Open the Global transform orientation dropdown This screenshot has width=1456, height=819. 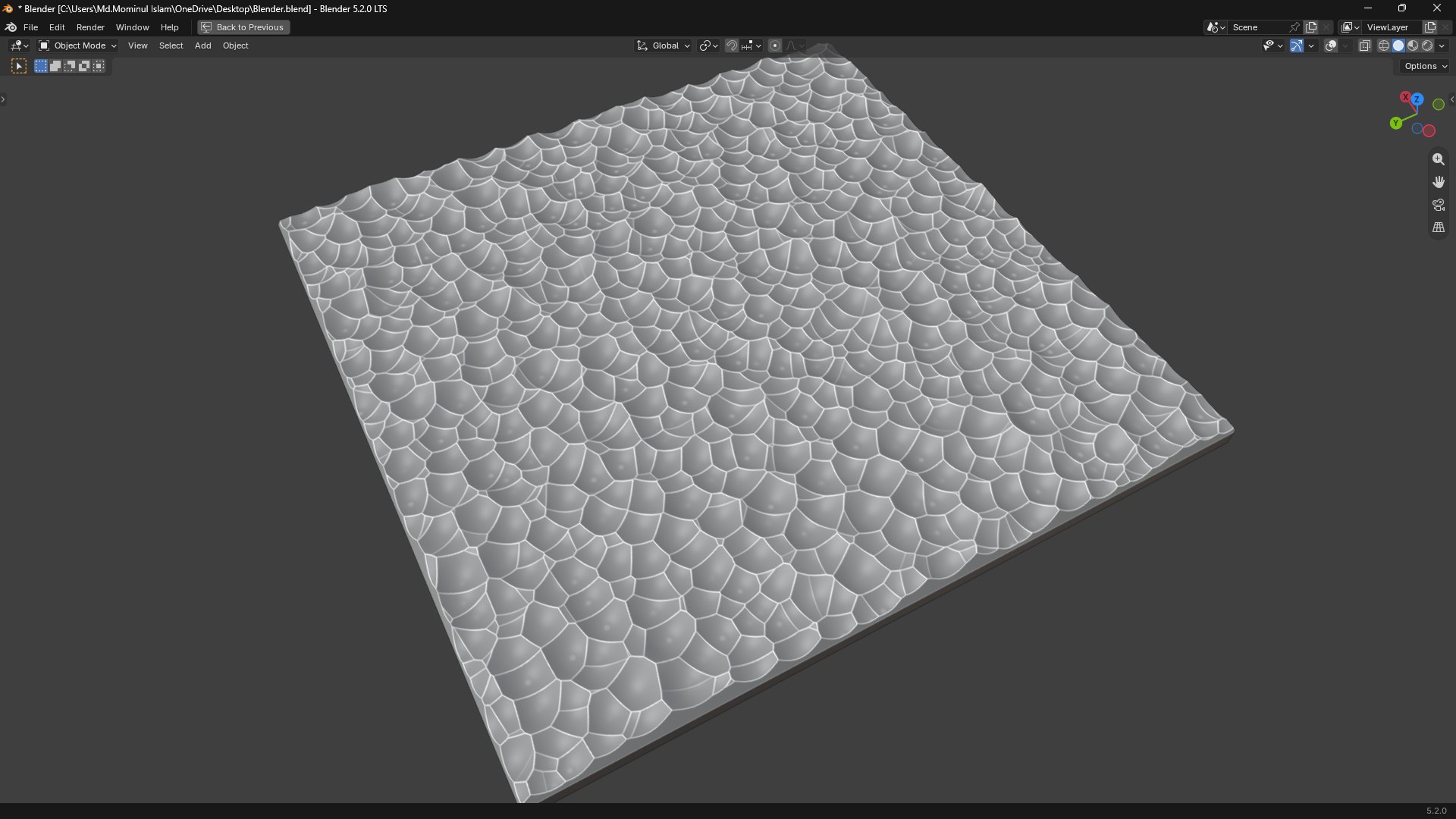coord(664,45)
